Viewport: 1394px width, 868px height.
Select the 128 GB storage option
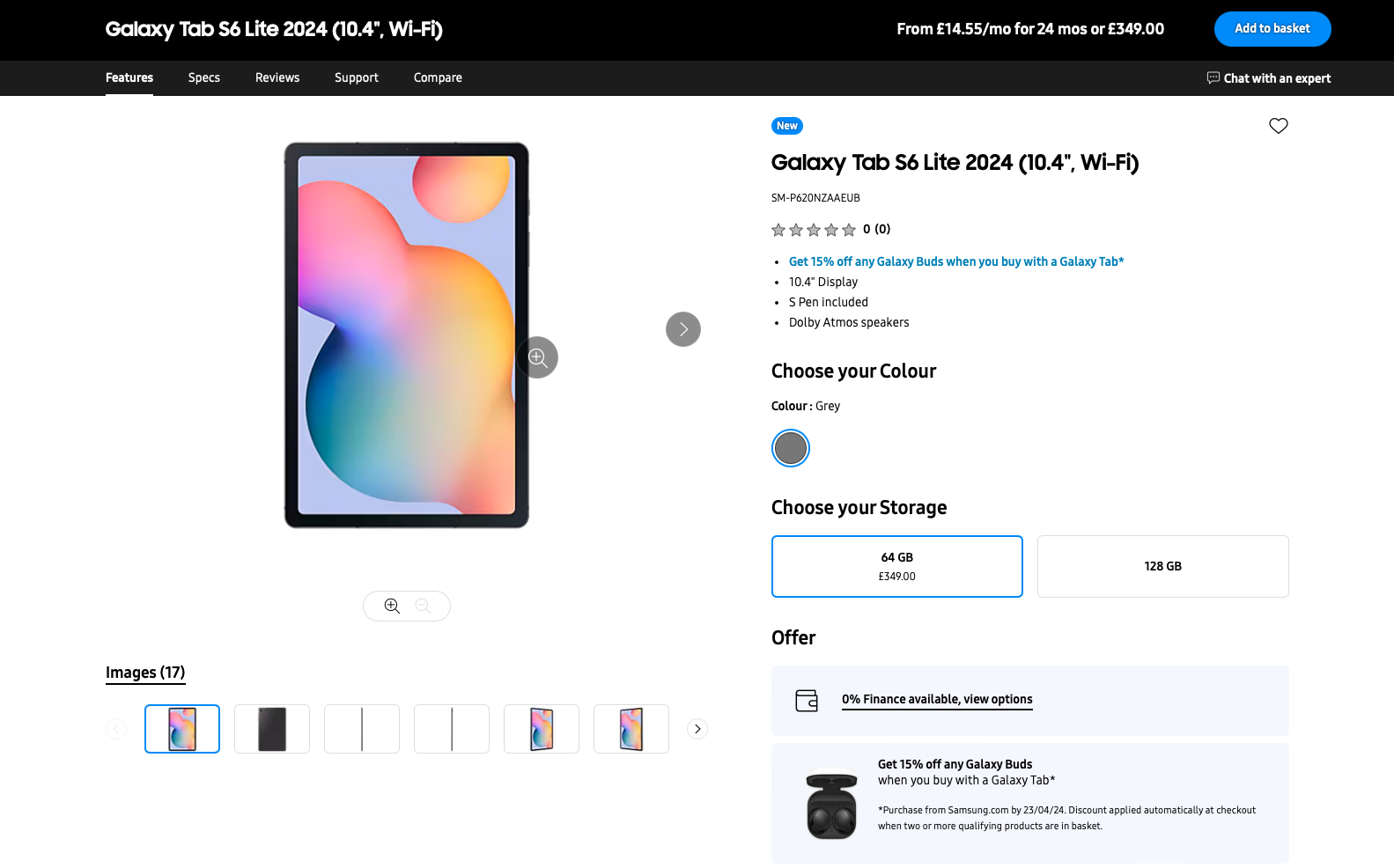(1162, 566)
